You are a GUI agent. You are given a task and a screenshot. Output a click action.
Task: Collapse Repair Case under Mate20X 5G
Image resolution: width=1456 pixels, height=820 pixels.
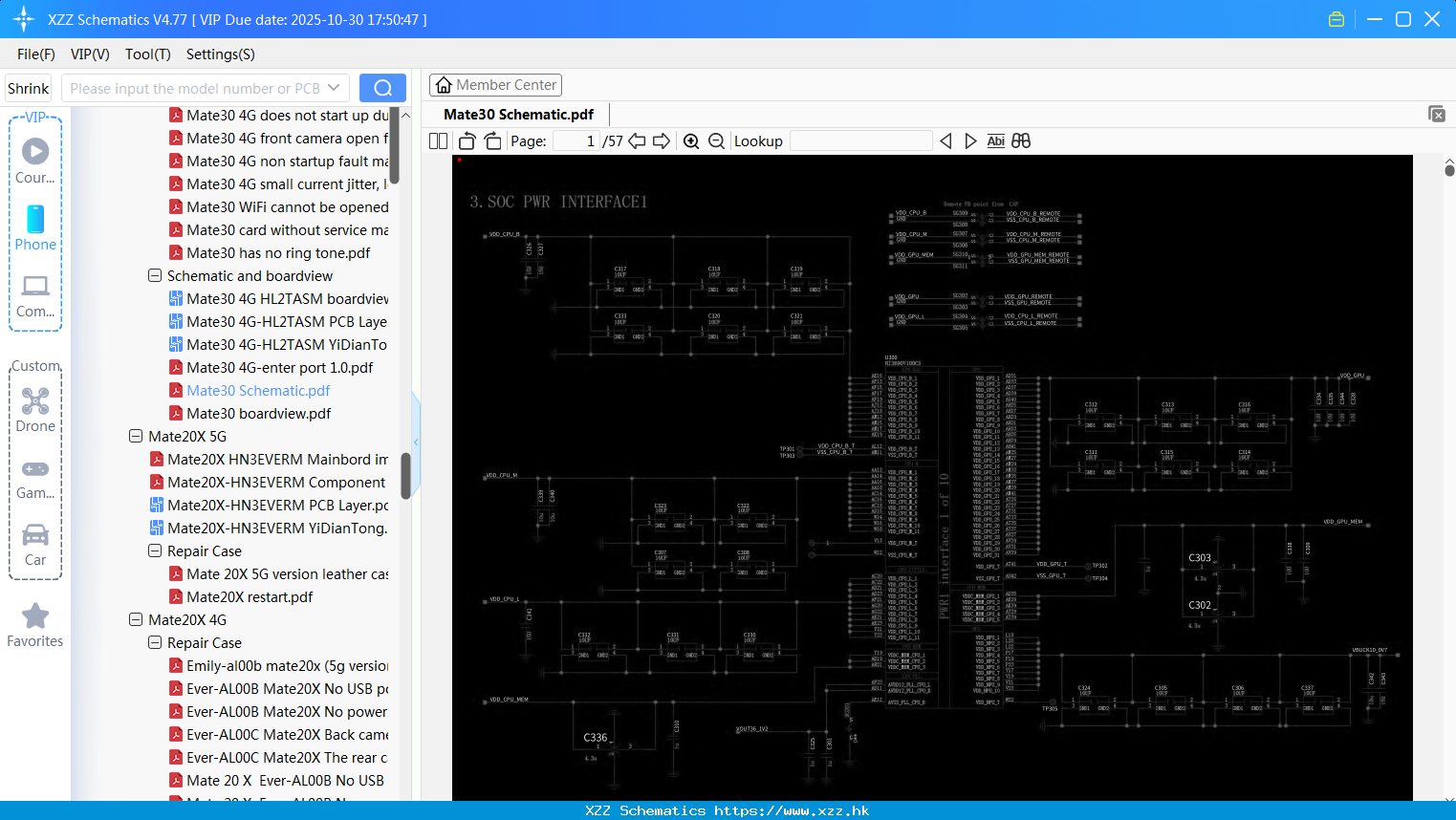(155, 550)
